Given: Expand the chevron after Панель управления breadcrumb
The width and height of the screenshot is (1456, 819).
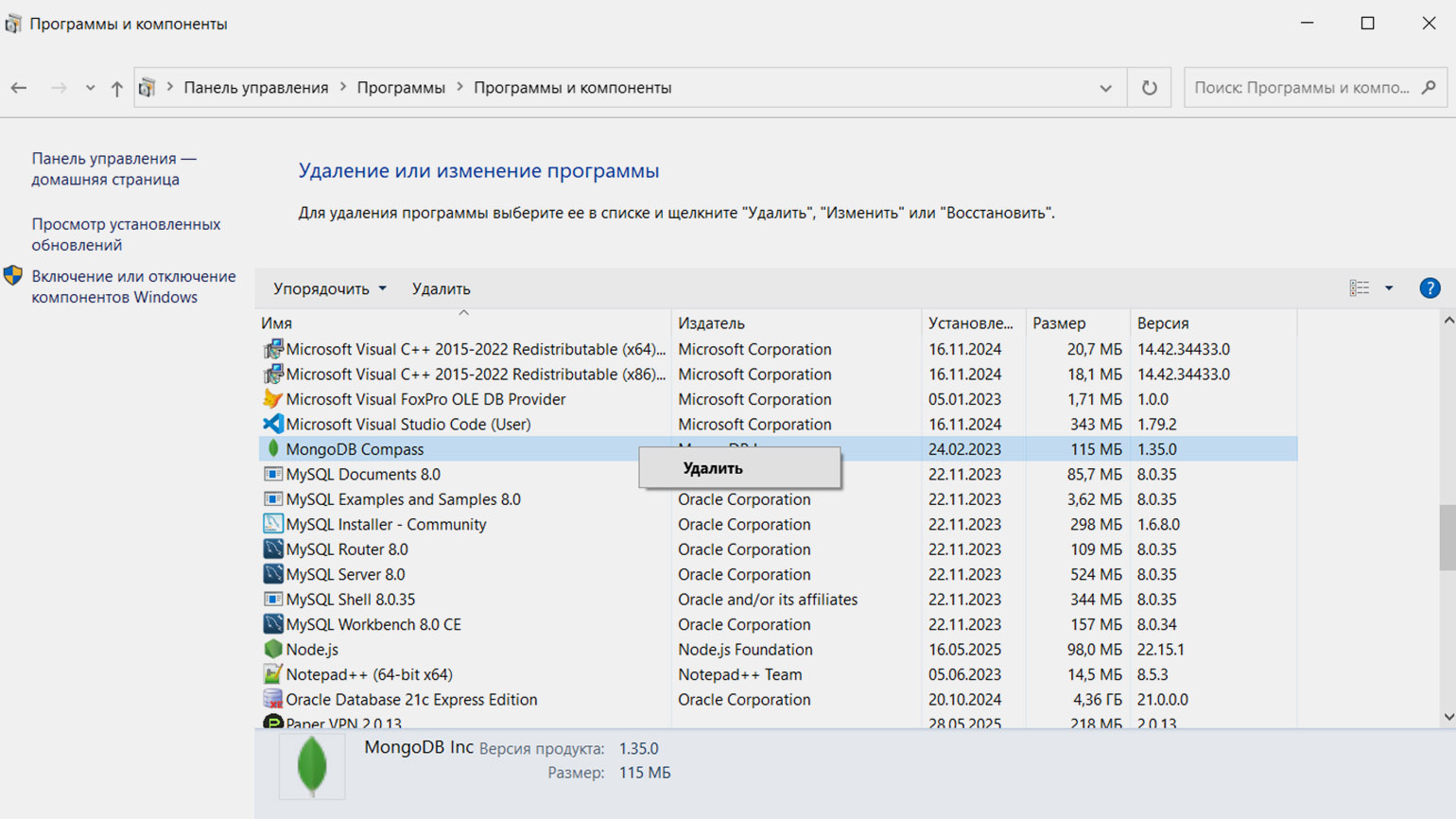Looking at the screenshot, I should click(343, 87).
